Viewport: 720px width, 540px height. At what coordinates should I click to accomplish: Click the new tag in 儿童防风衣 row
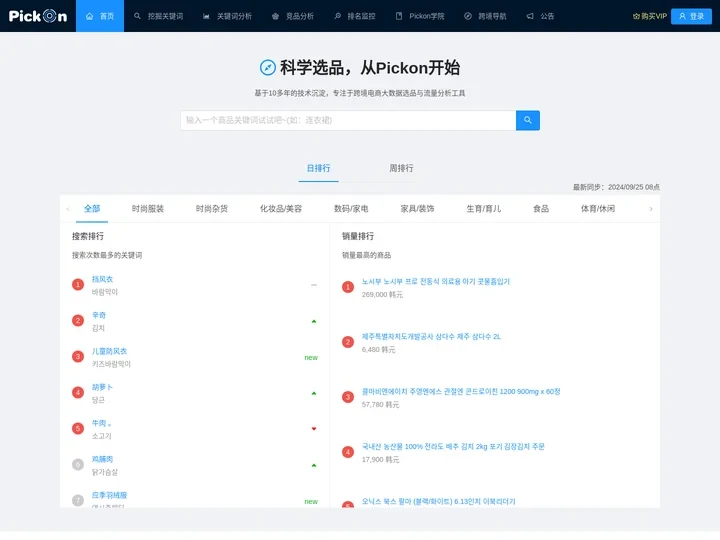(311, 357)
